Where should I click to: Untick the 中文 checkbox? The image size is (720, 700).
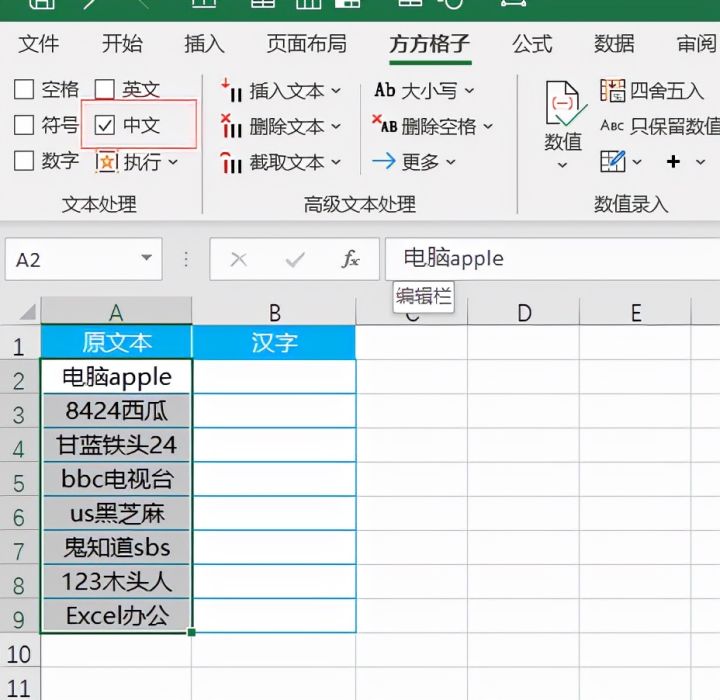[x=105, y=125]
